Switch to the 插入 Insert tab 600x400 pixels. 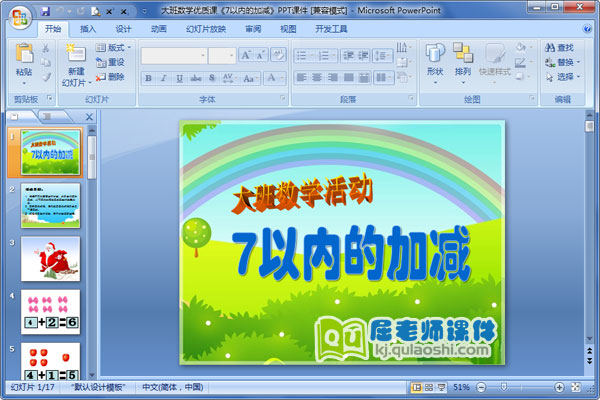pyautogui.click(x=88, y=29)
